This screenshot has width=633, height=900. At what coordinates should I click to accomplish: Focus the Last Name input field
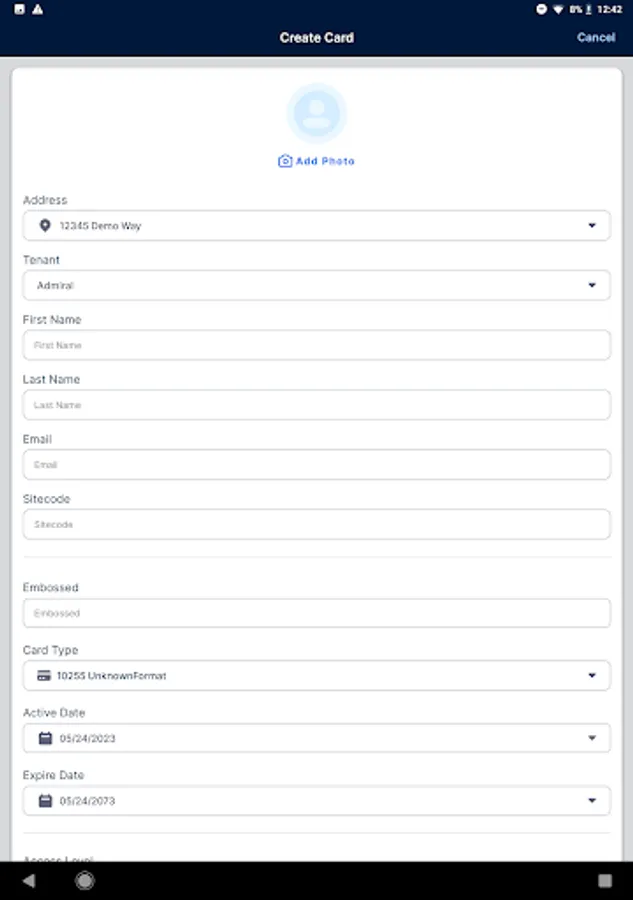(316, 405)
